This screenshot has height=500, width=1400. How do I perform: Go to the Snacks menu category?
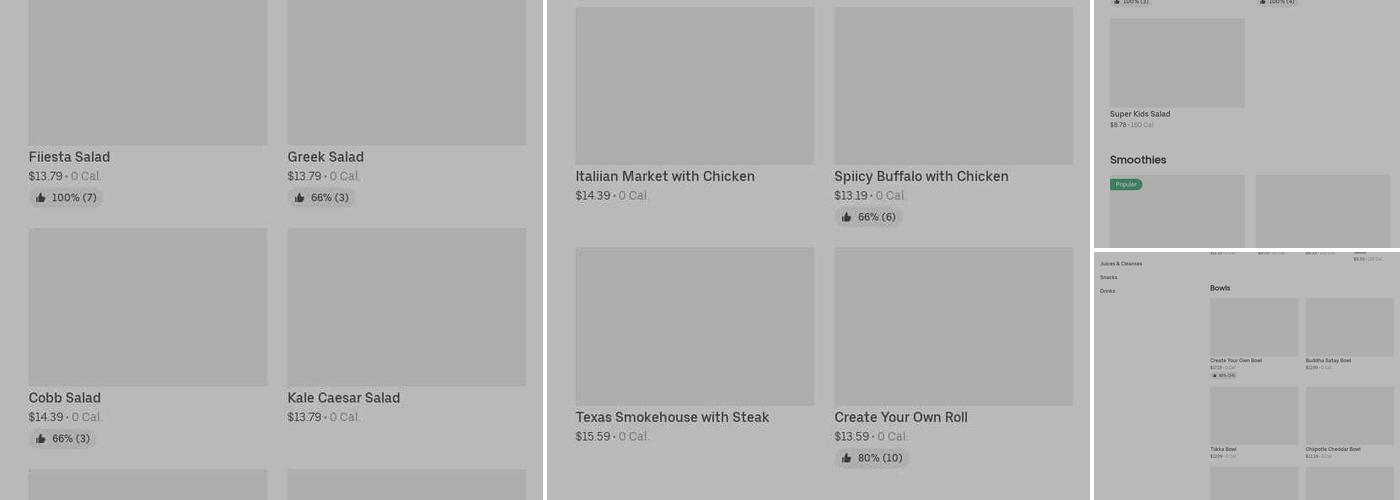pyautogui.click(x=1109, y=277)
